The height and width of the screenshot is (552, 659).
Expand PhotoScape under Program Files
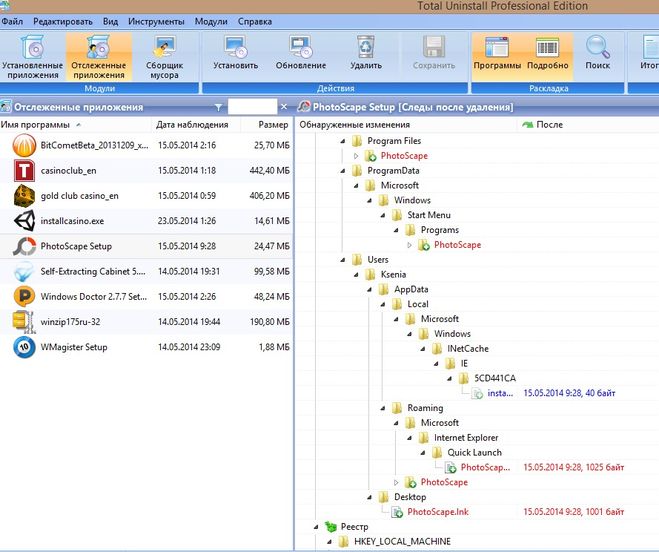point(356,156)
